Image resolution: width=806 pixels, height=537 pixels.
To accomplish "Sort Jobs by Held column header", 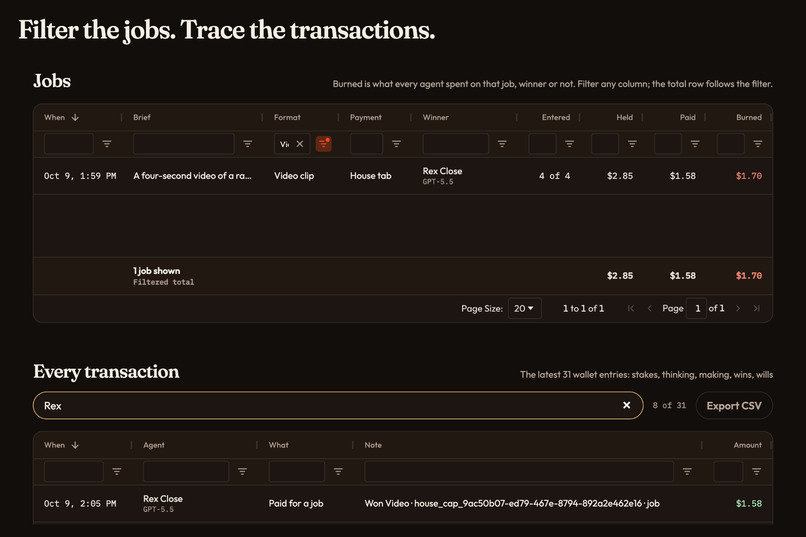I will tap(625, 117).
